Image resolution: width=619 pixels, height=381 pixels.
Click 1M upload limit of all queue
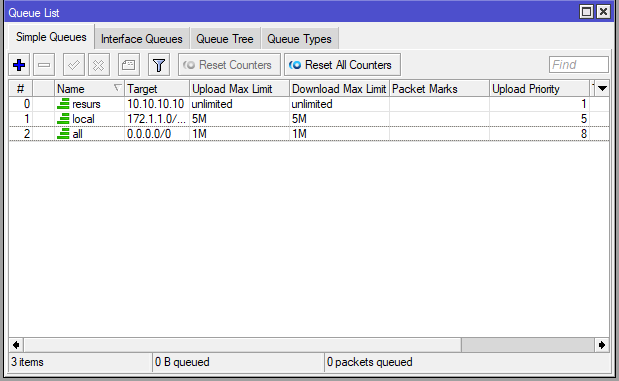[199, 134]
